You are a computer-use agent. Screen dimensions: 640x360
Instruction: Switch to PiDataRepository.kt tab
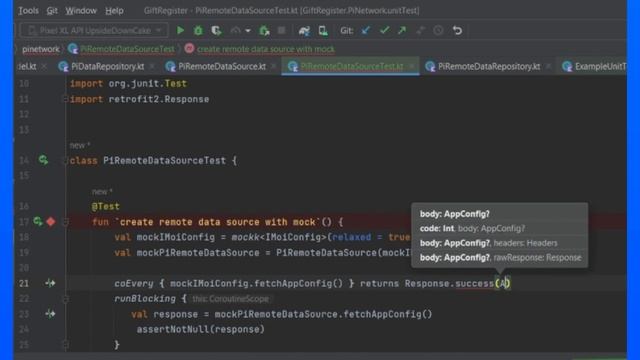107,66
